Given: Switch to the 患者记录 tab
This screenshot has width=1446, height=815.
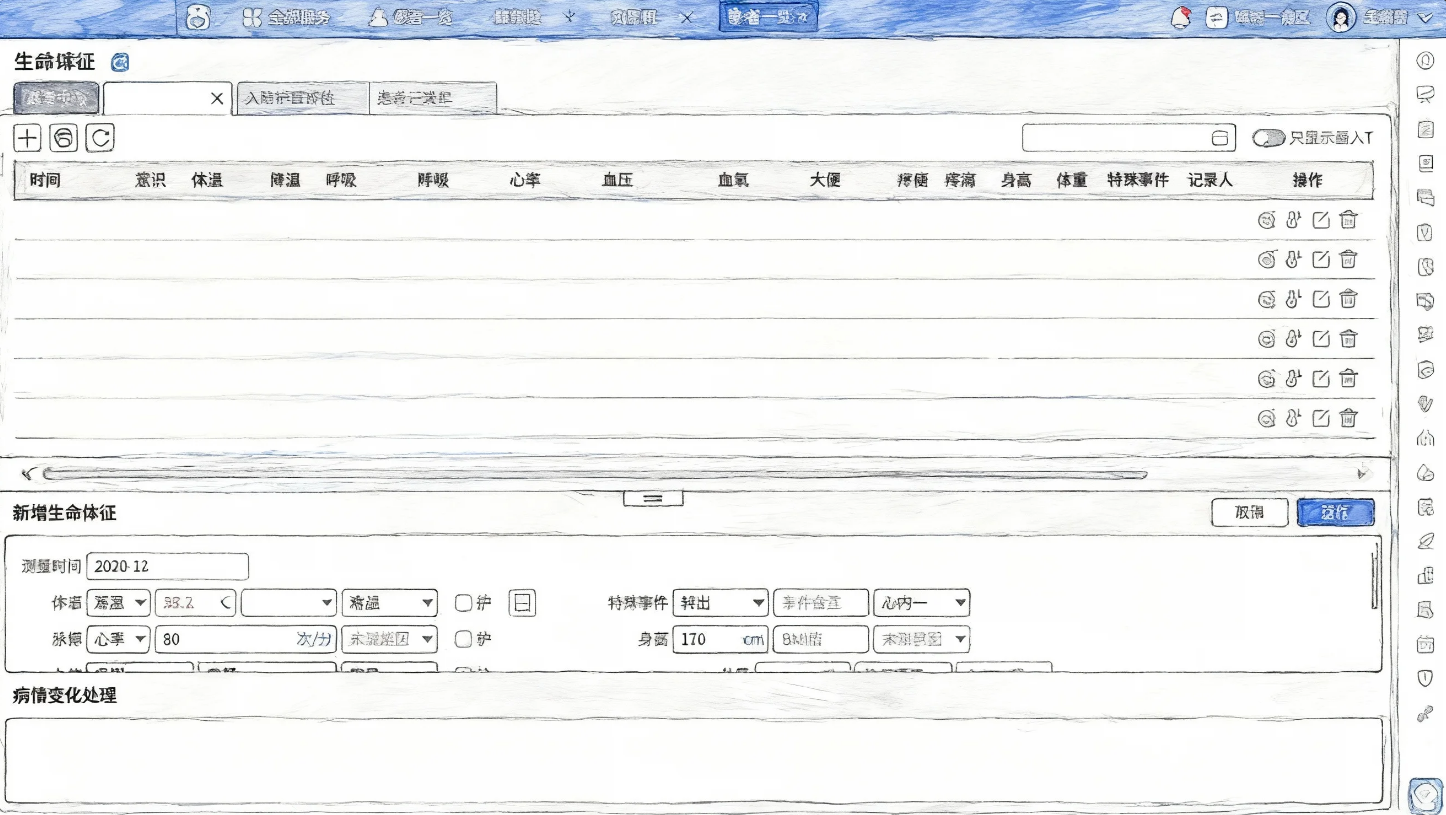Looking at the screenshot, I should click(x=433, y=98).
